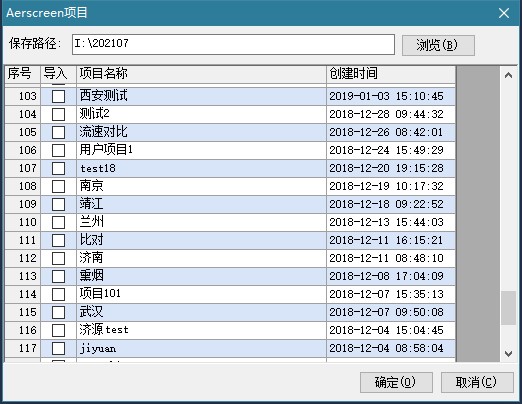This screenshot has height=404, width=522.
Task: Click the 项目名称 column header
Action: (x=201, y=74)
